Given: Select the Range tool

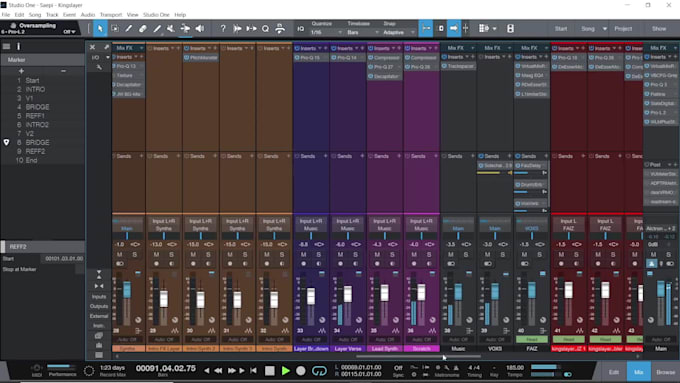Looking at the screenshot, I should [114, 29].
